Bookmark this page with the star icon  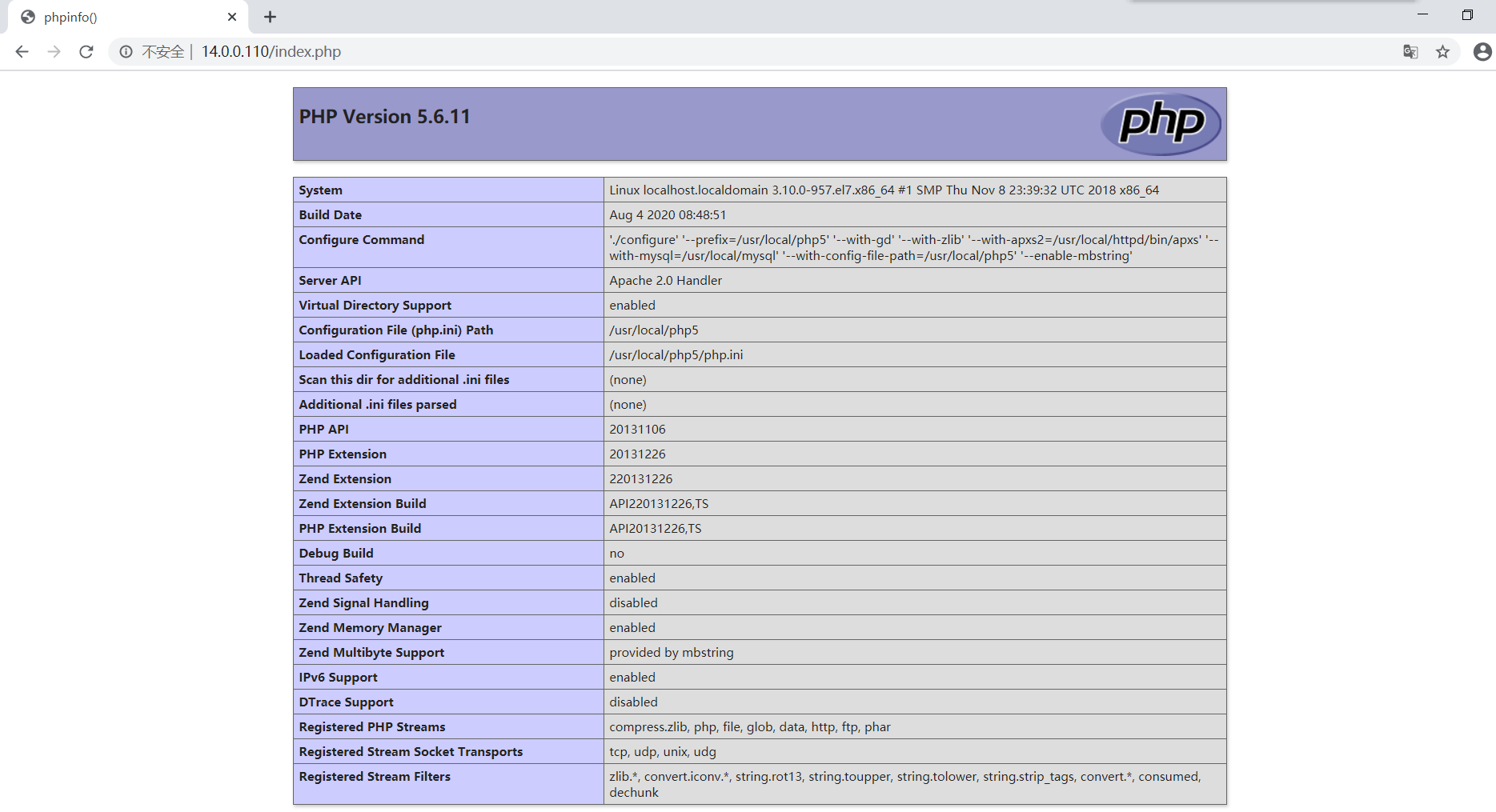tap(1442, 52)
